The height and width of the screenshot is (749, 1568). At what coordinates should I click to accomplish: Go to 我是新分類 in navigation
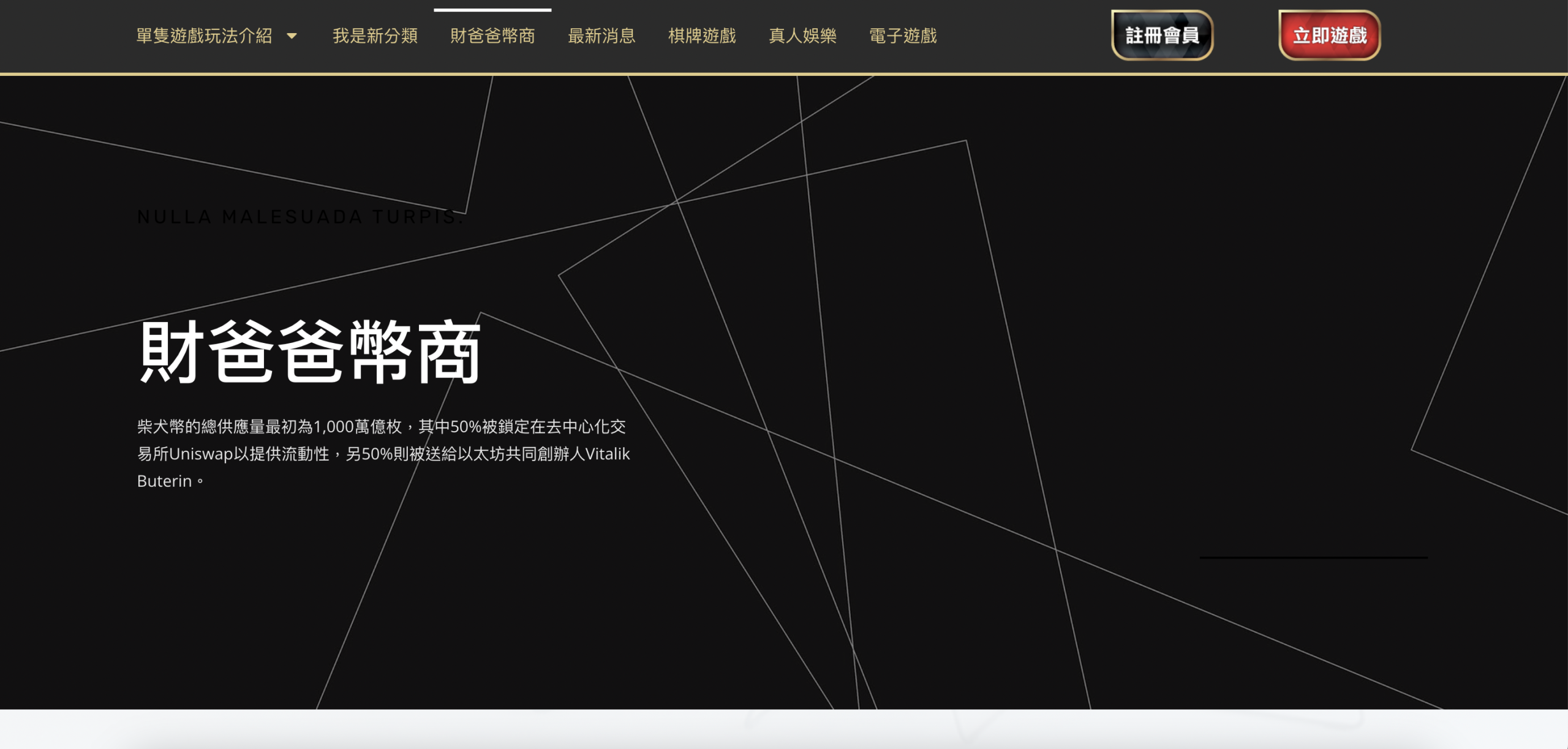tap(375, 36)
